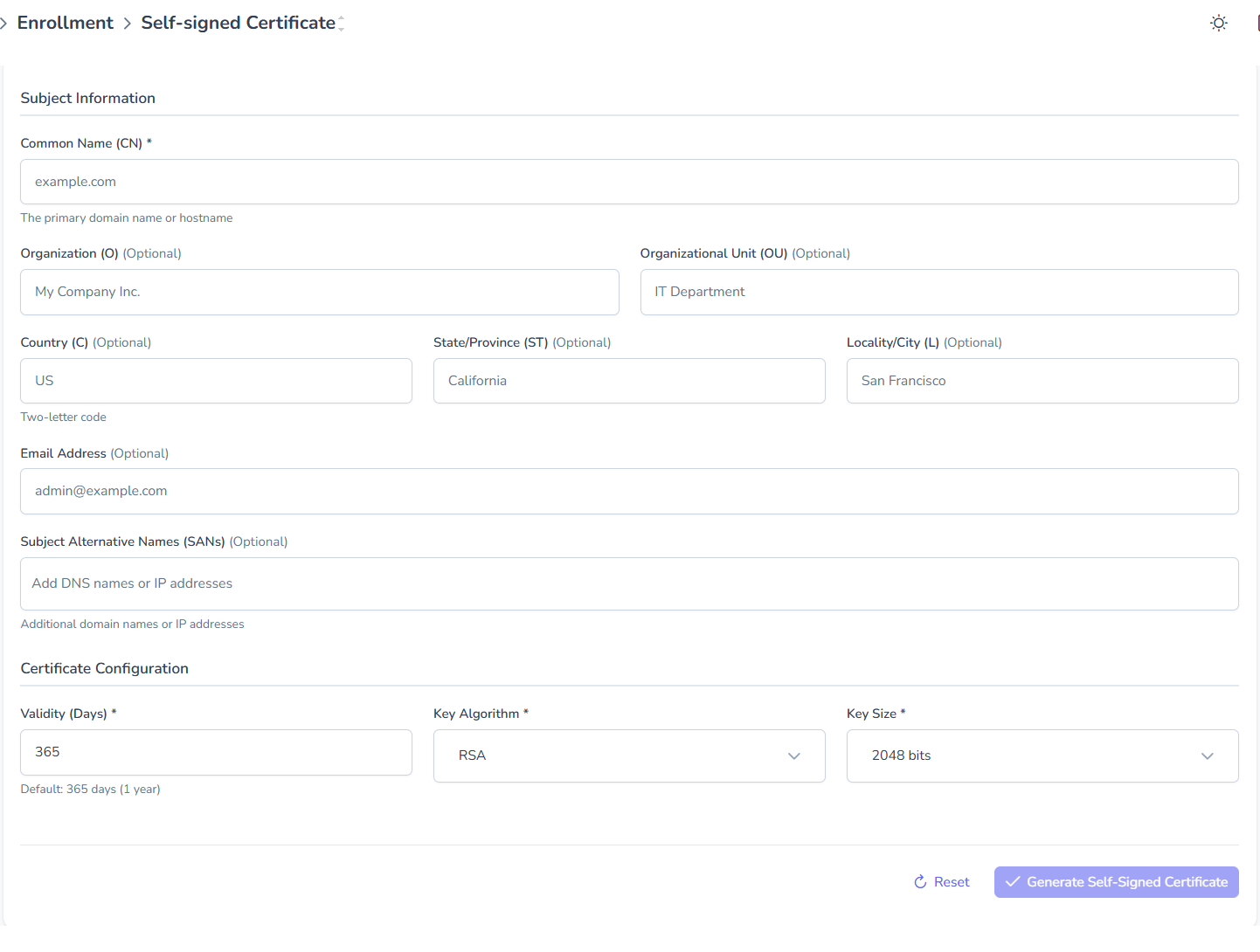Go to Enrollment breadcrumb
The height and width of the screenshot is (952, 1260).
[x=66, y=24]
